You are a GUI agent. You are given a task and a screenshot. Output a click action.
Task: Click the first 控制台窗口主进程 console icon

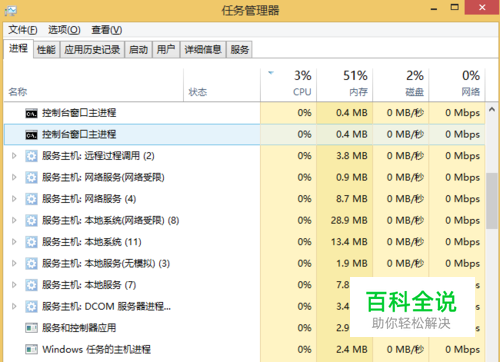(32, 113)
